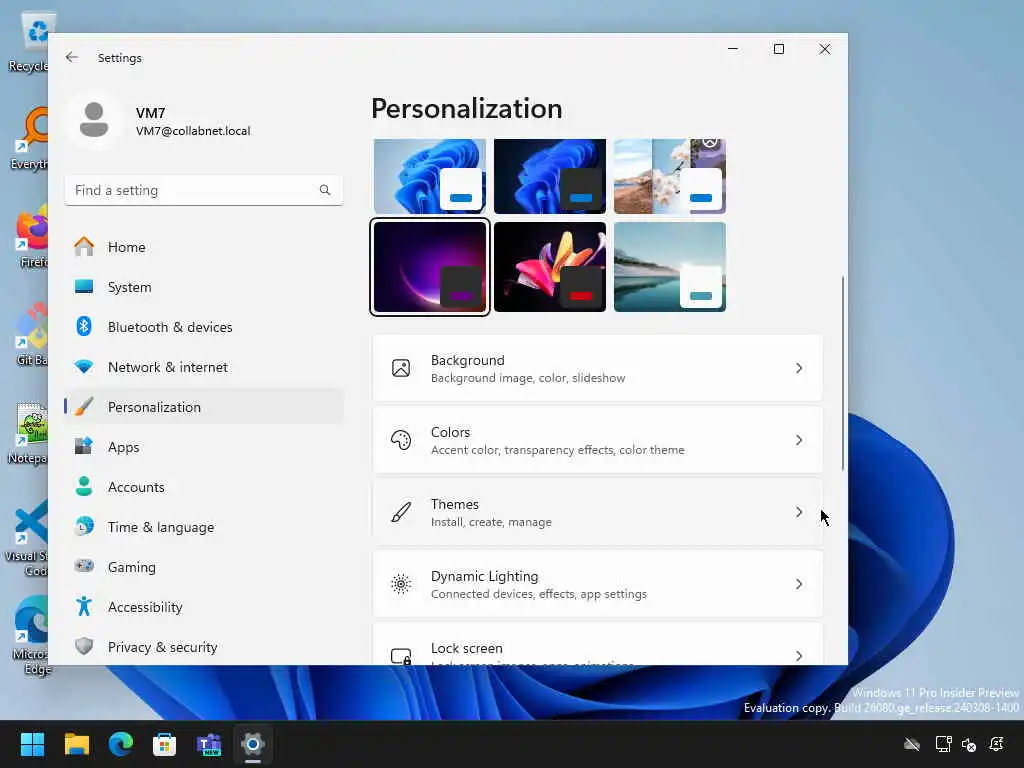Select the Apps category label

coord(123,447)
